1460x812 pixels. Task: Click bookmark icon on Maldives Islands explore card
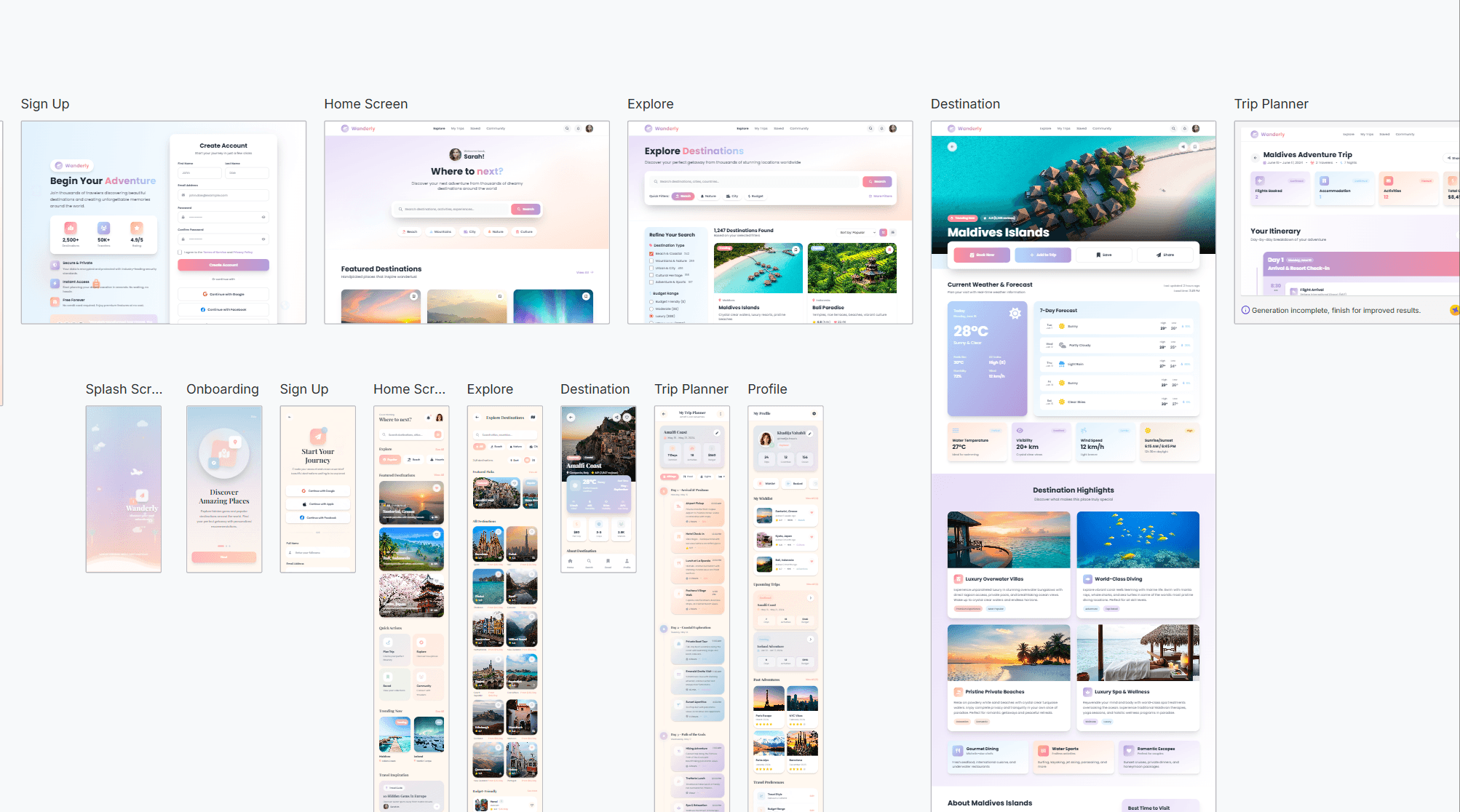[x=796, y=250]
